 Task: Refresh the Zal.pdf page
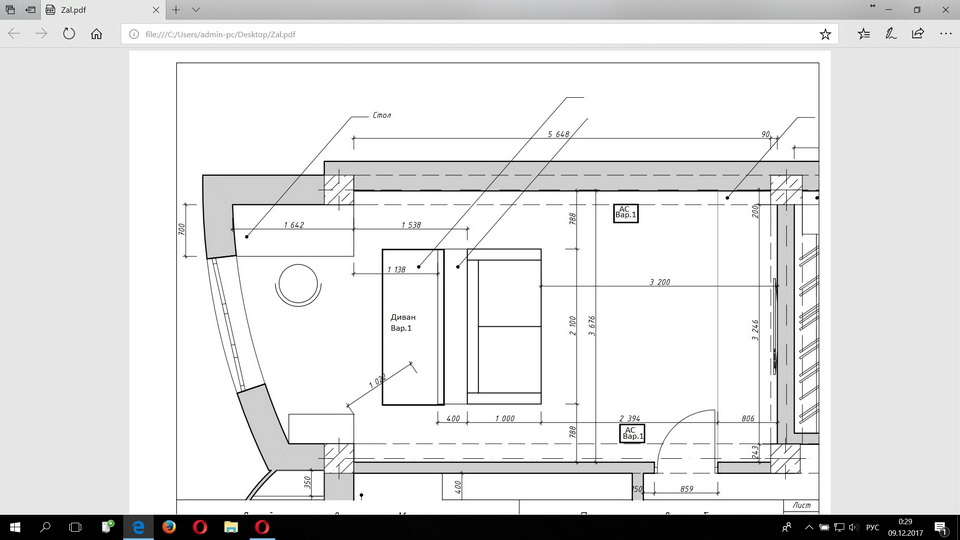(x=69, y=33)
